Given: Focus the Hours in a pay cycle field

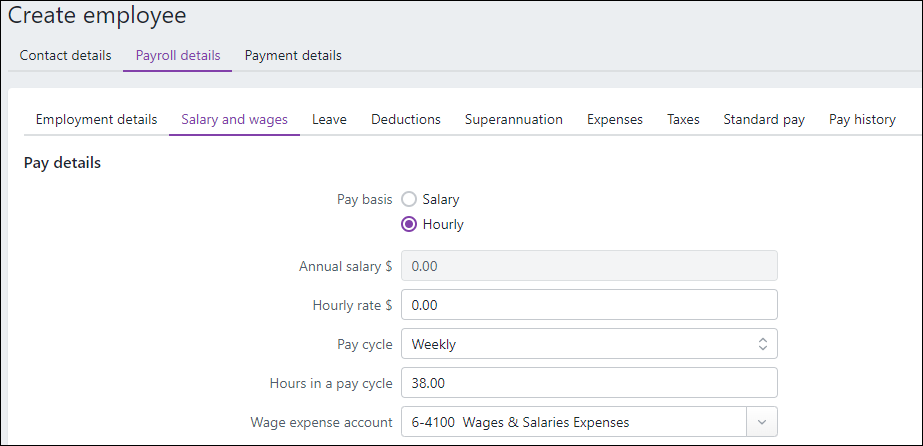Looking at the screenshot, I should coord(589,383).
